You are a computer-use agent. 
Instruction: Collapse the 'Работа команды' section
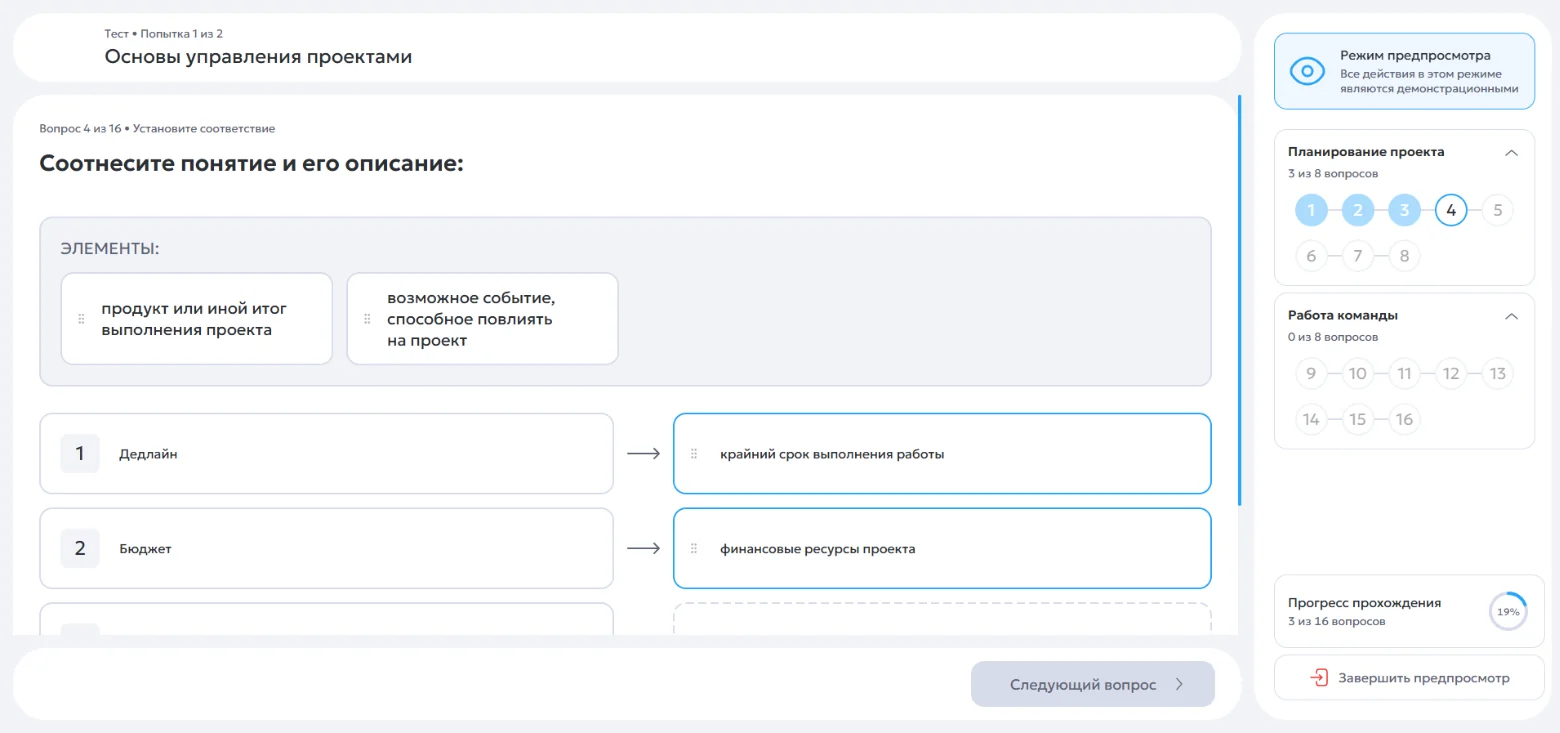point(1512,316)
